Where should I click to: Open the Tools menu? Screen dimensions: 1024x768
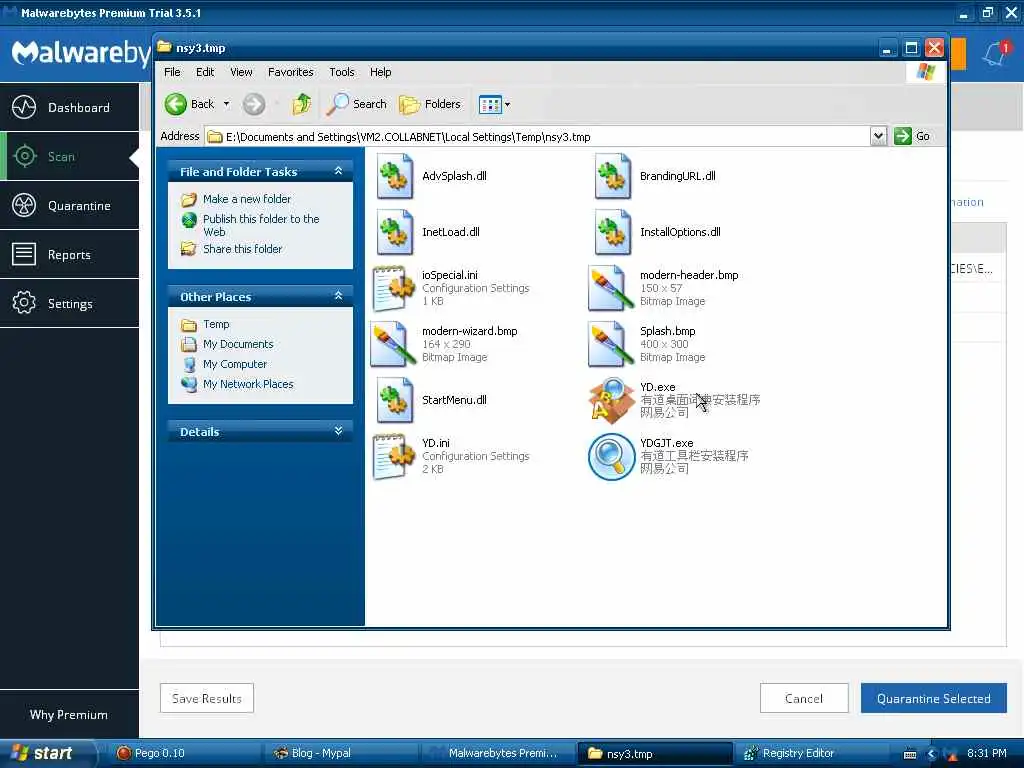pos(342,72)
